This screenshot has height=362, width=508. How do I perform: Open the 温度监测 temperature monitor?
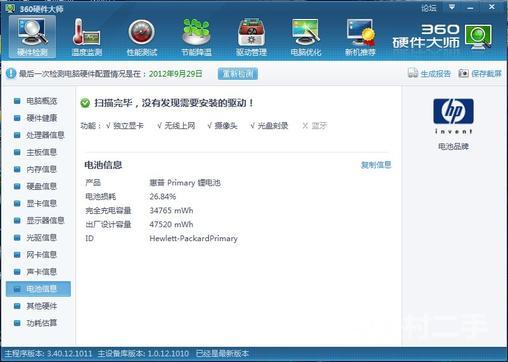pyautogui.click(x=87, y=37)
